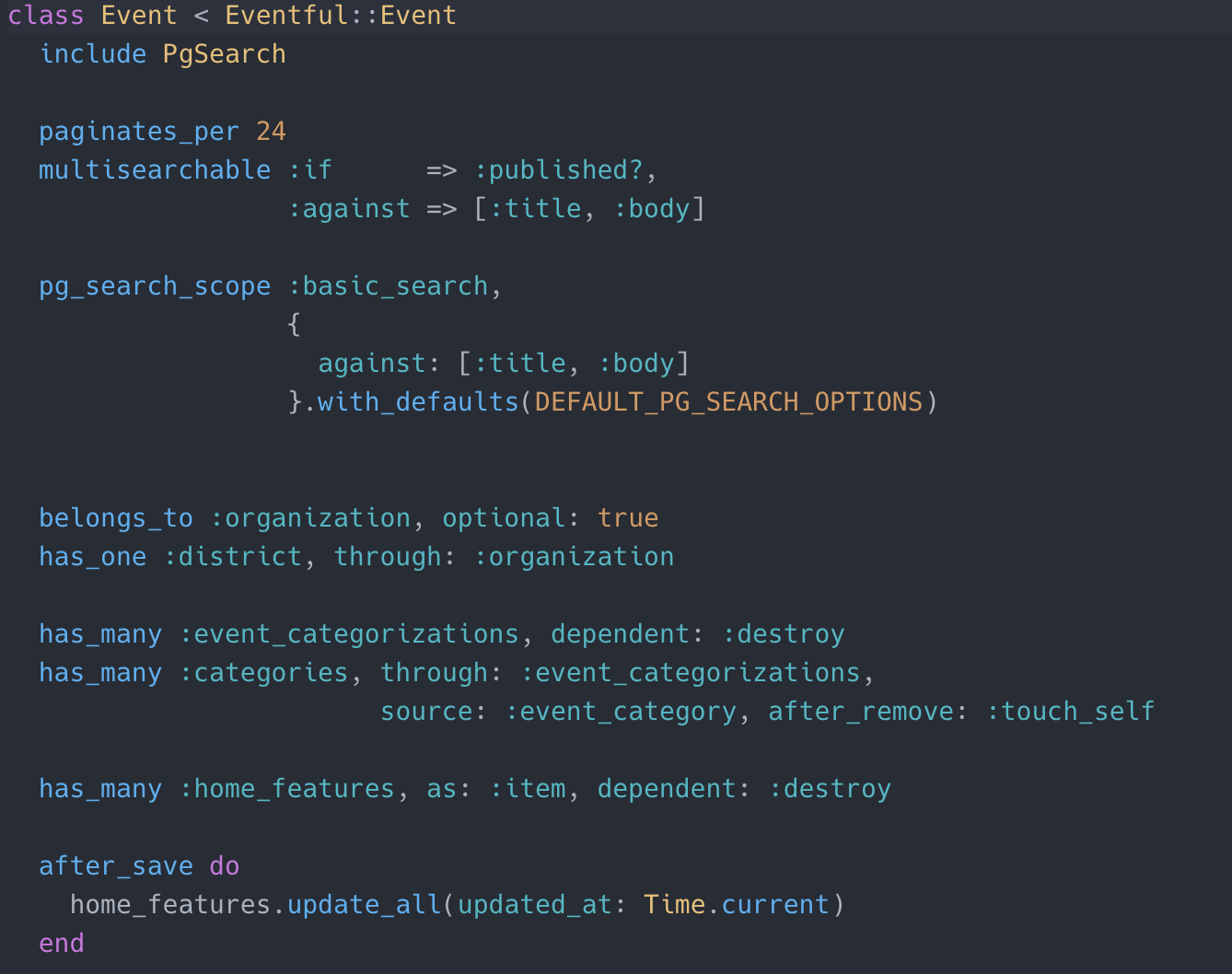Click the PgSearch include statement
The width and height of the screenshot is (1232, 974).
224,53
